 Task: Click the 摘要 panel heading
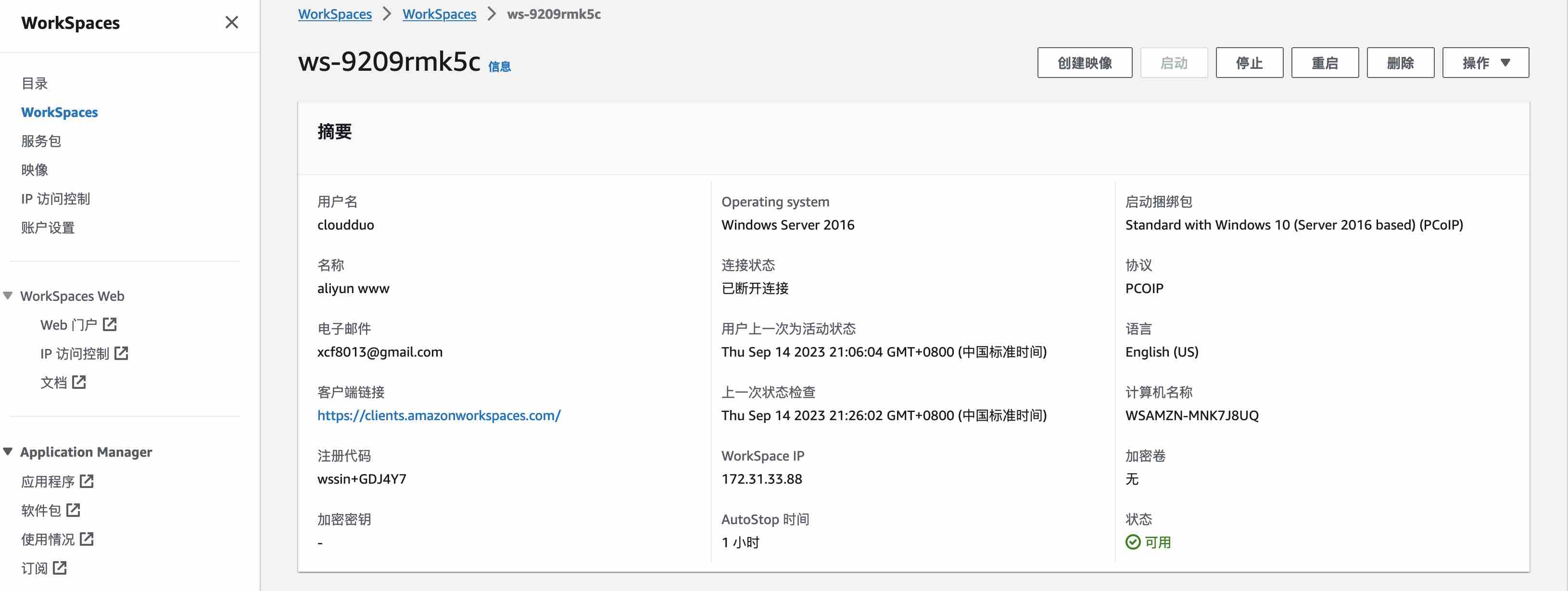click(x=335, y=131)
